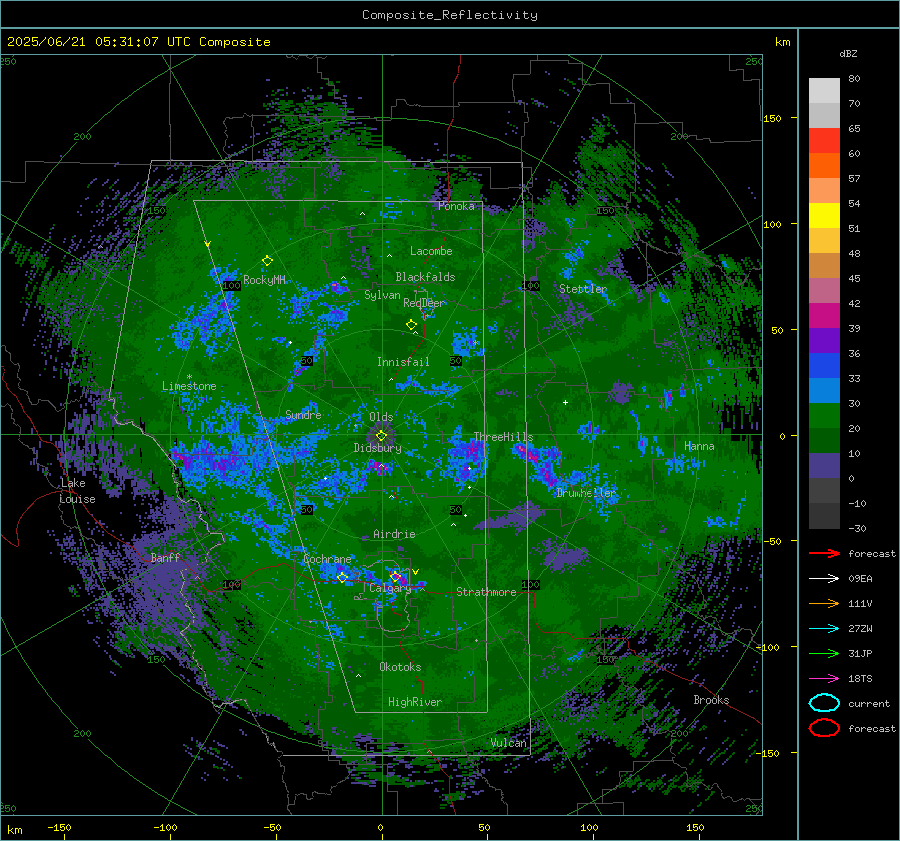Click the orange 111V arrow in legend

pos(824,603)
